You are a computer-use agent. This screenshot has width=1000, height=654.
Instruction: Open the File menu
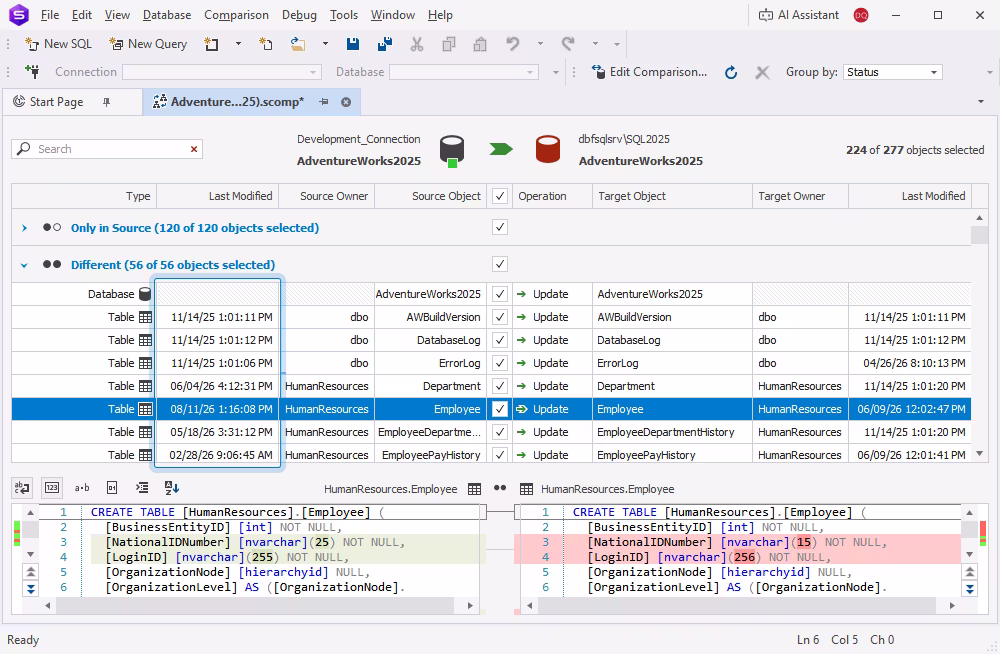click(49, 15)
